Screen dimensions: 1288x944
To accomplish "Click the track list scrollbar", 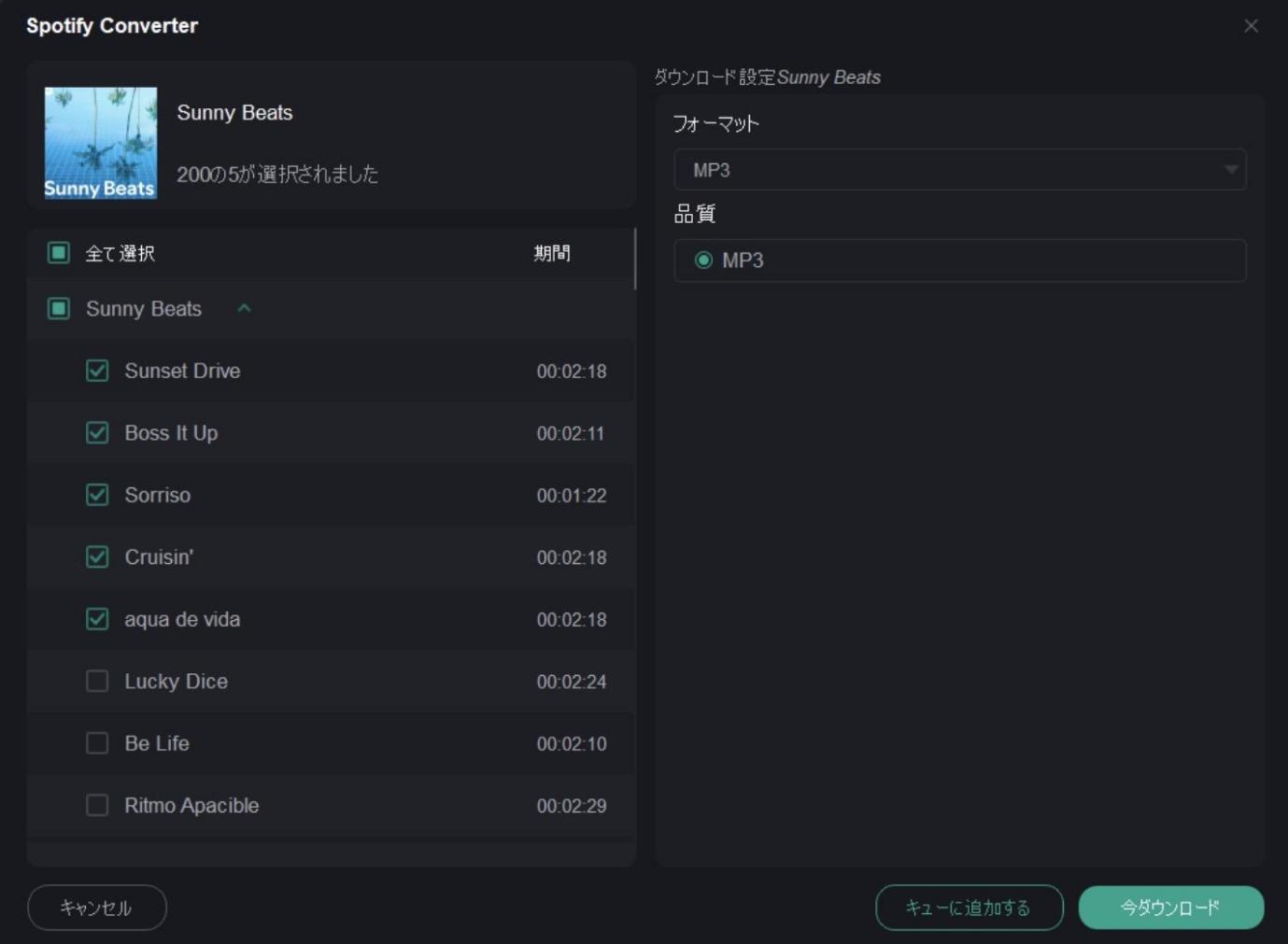I will 635,259.
